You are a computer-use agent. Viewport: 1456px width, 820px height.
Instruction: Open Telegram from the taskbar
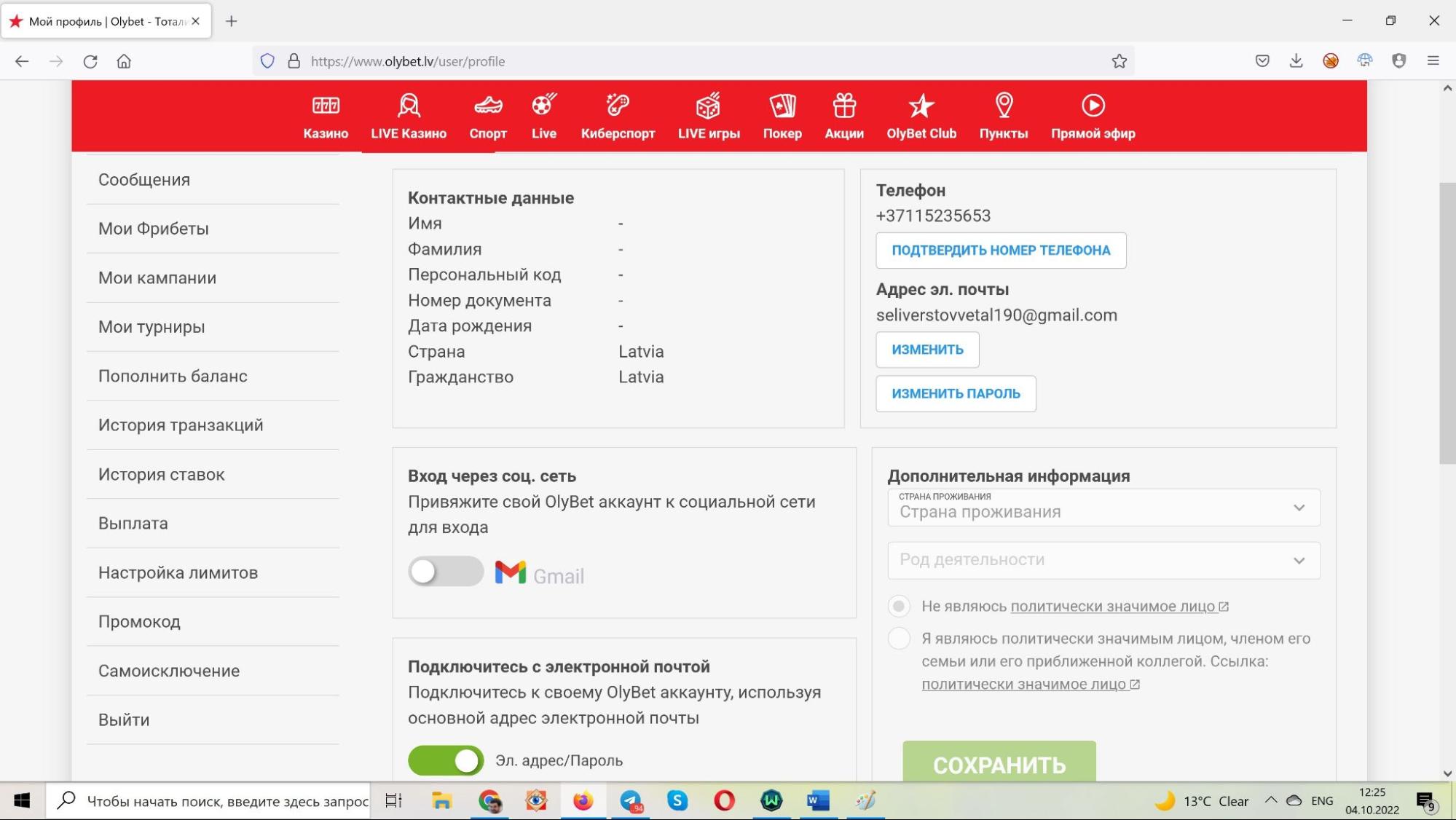(631, 801)
